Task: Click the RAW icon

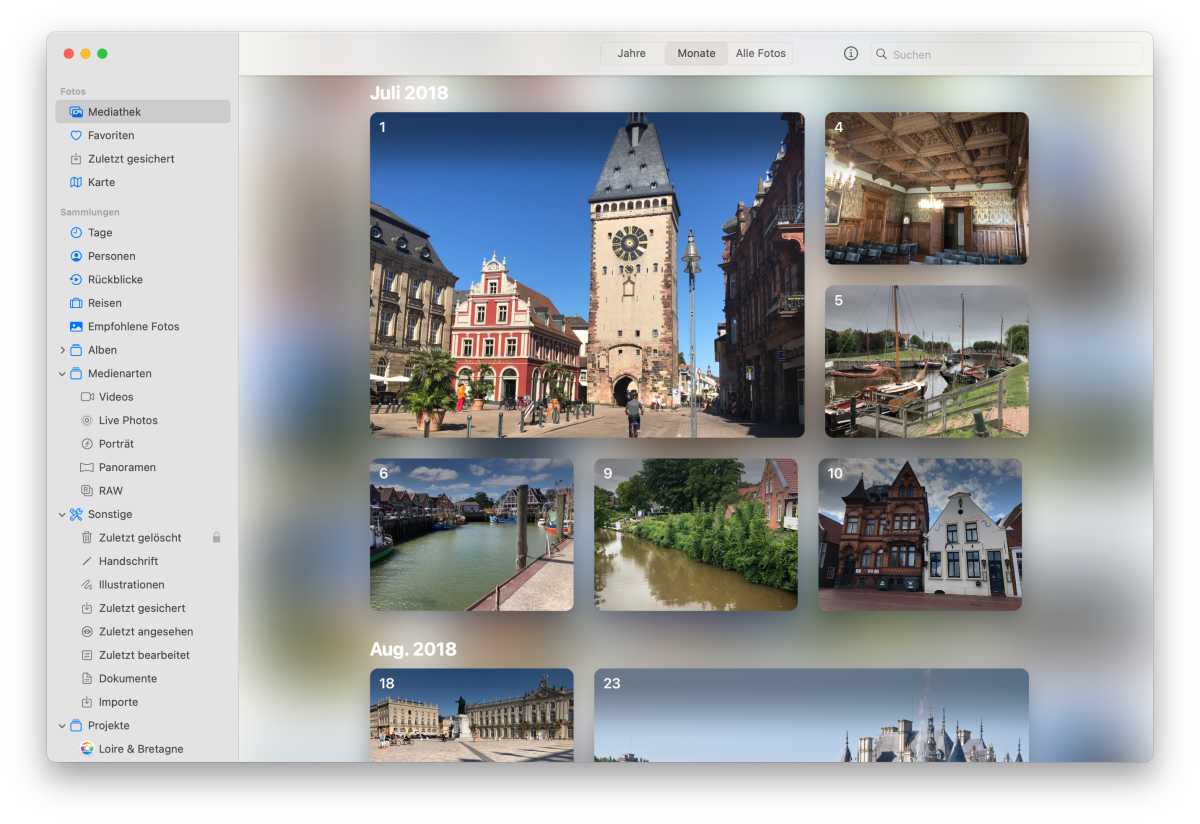Action: pyautogui.click(x=87, y=490)
